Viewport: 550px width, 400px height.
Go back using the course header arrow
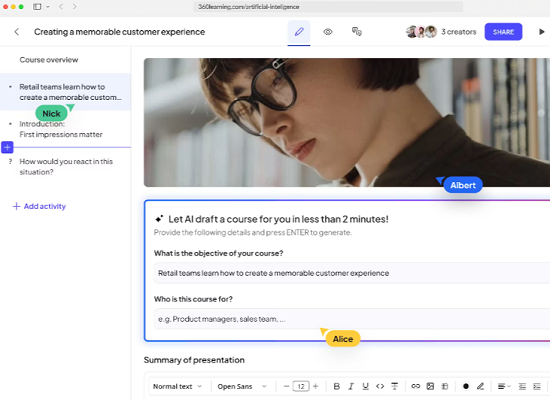(16, 32)
